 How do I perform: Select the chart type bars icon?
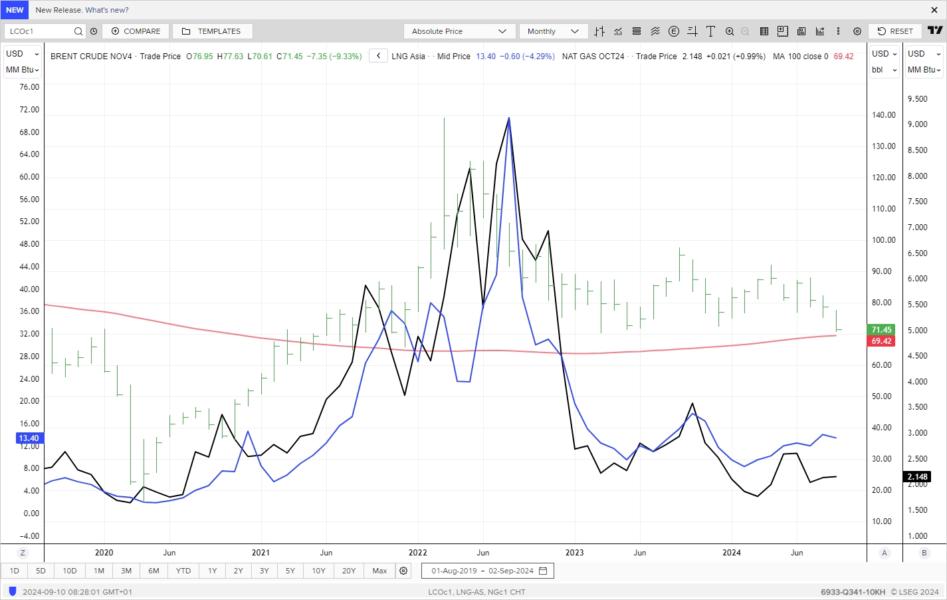pos(600,31)
